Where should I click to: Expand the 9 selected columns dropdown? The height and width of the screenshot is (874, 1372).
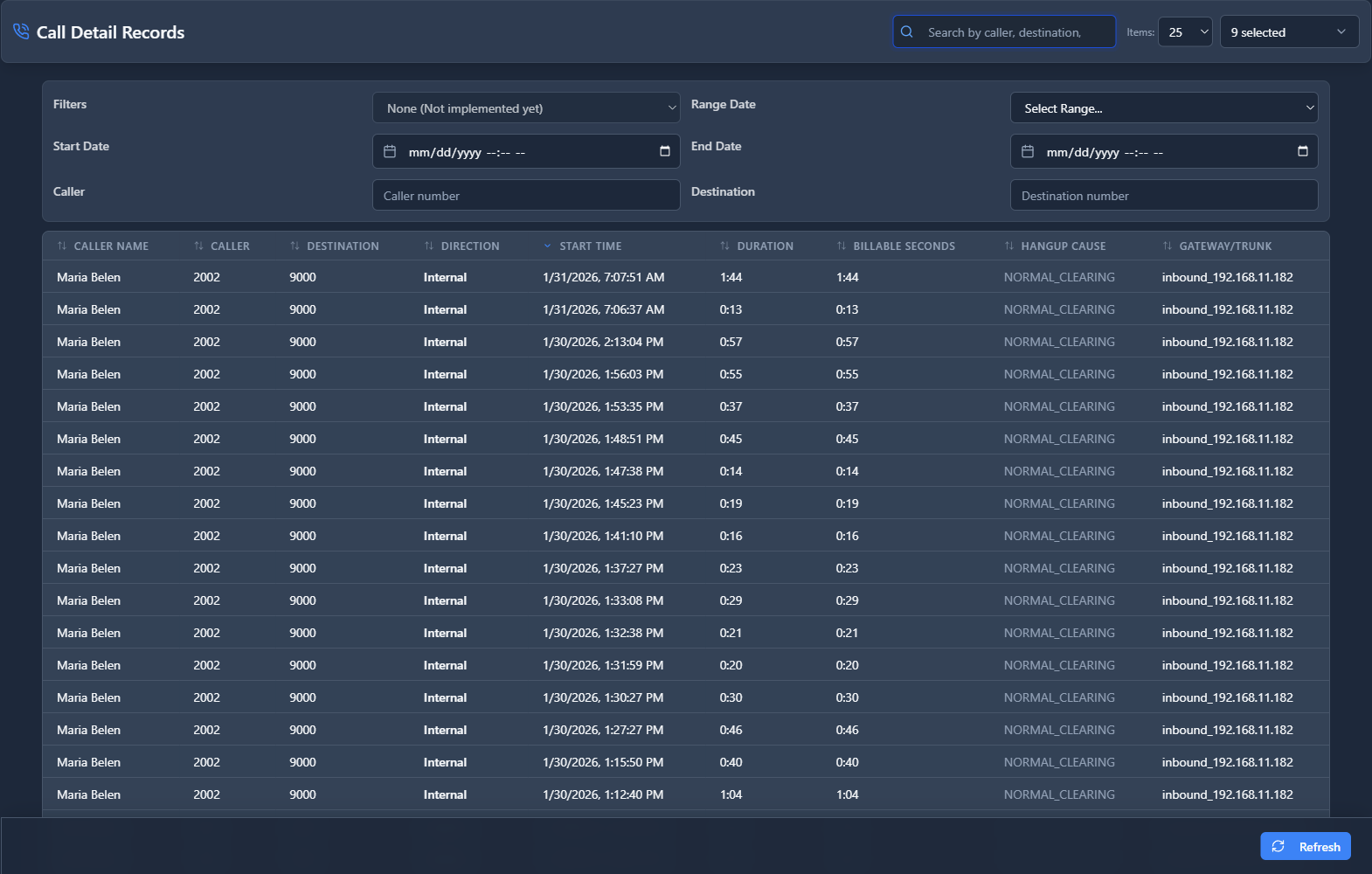click(1289, 32)
